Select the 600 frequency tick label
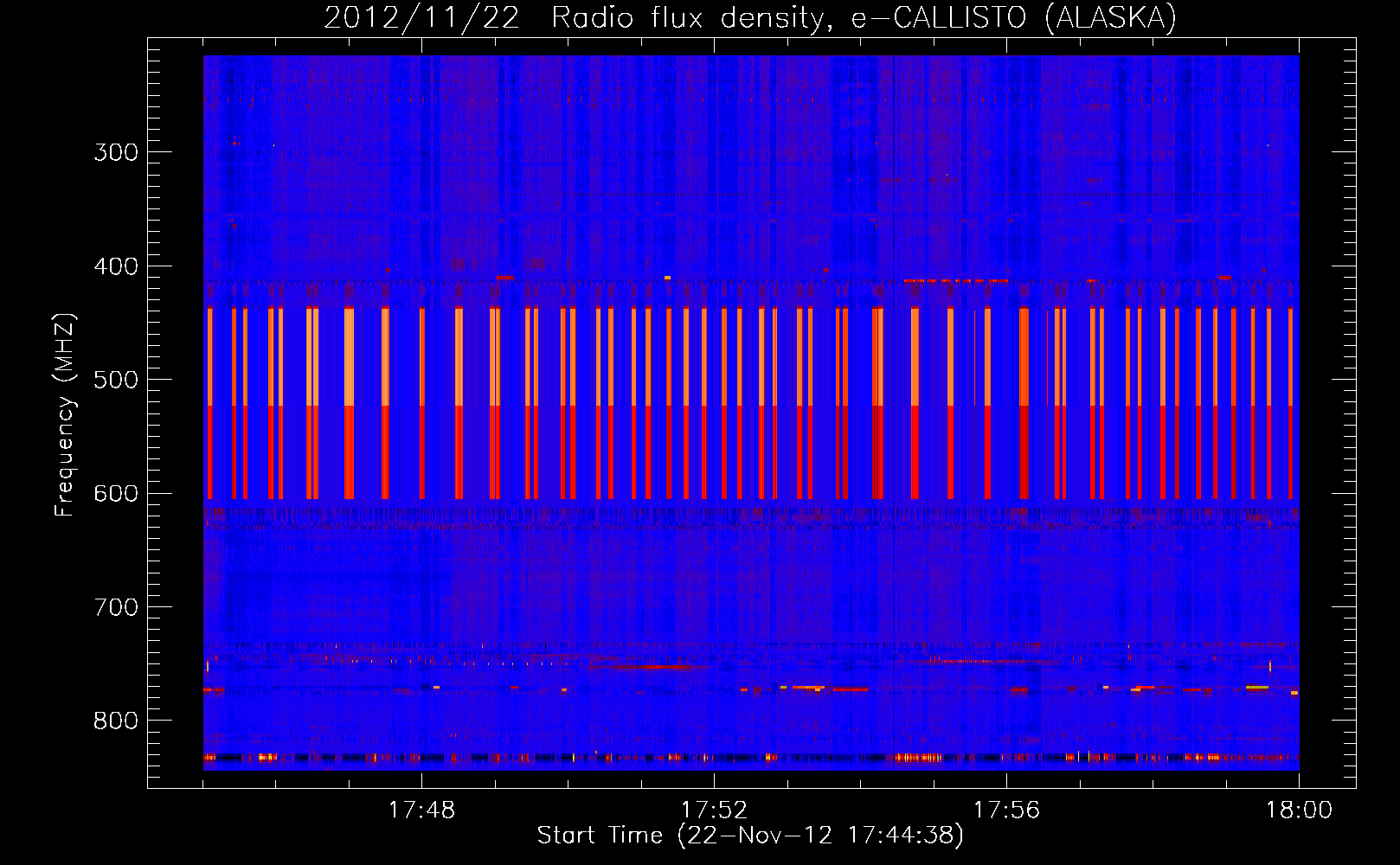Image resolution: width=1400 pixels, height=865 pixels. (x=116, y=494)
